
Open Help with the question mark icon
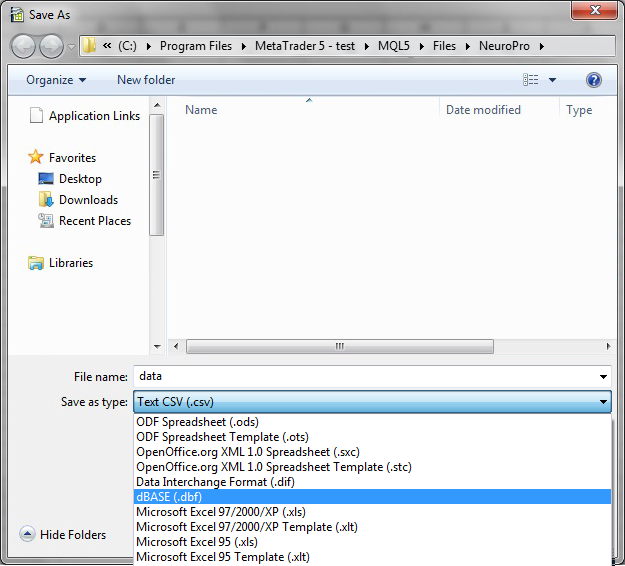tap(594, 80)
